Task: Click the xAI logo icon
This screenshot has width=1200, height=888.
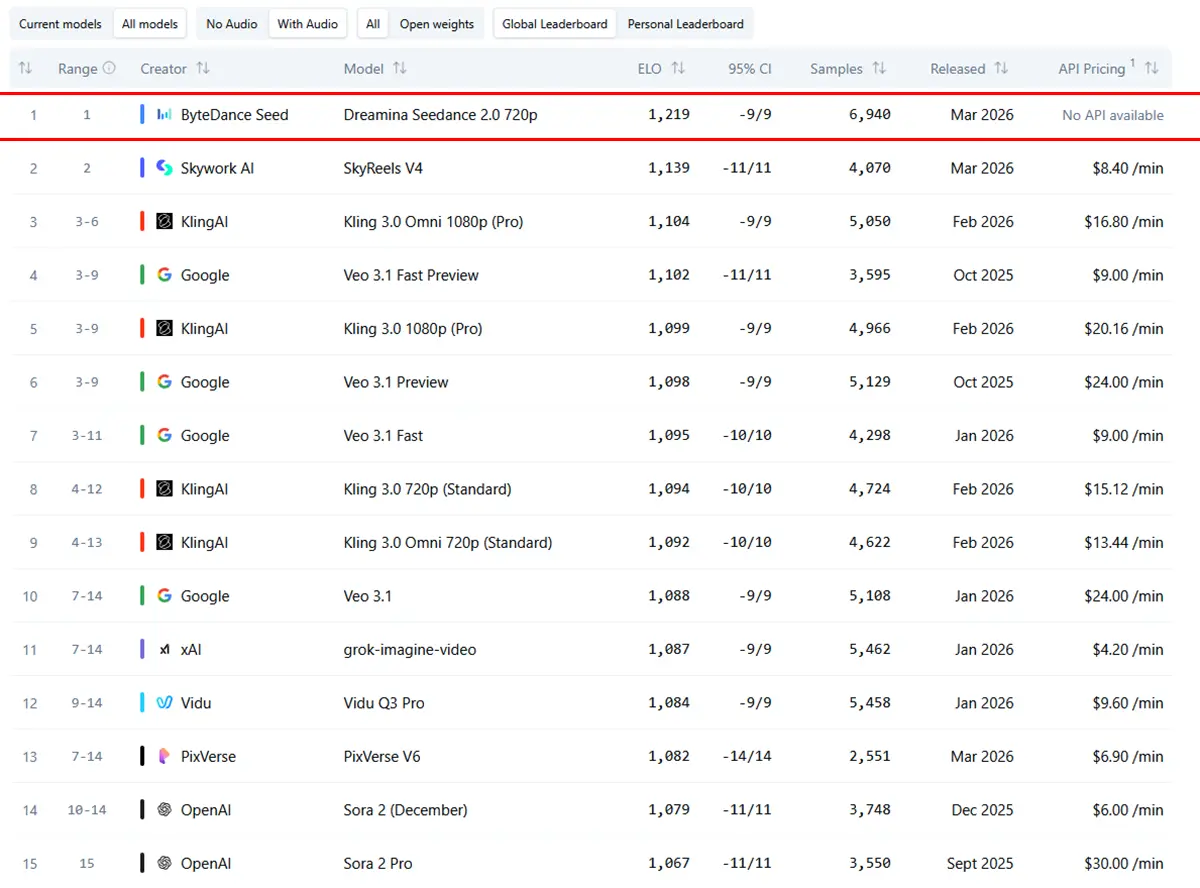Action: 165,650
